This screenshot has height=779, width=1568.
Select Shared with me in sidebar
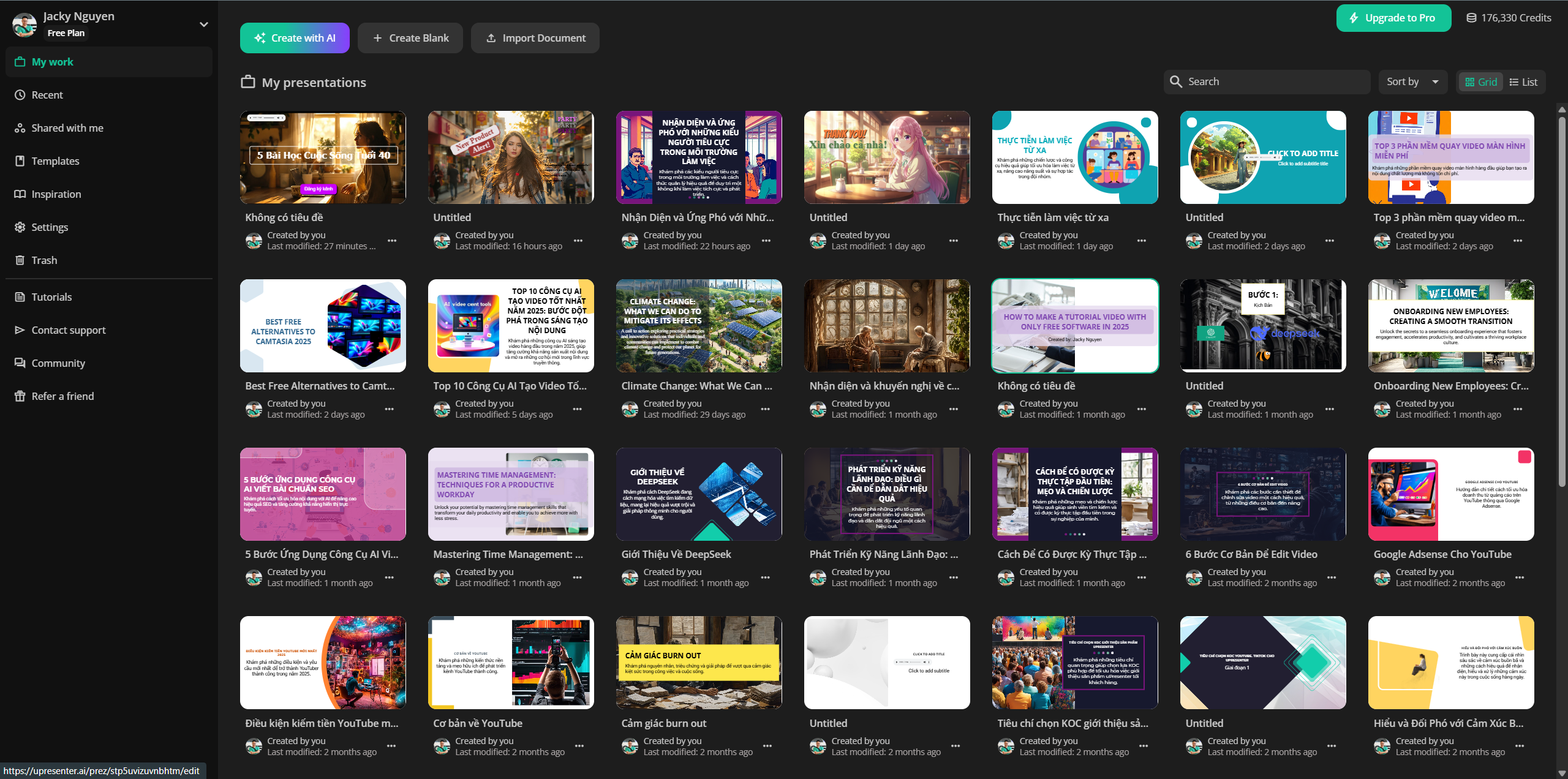coord(67,127)
